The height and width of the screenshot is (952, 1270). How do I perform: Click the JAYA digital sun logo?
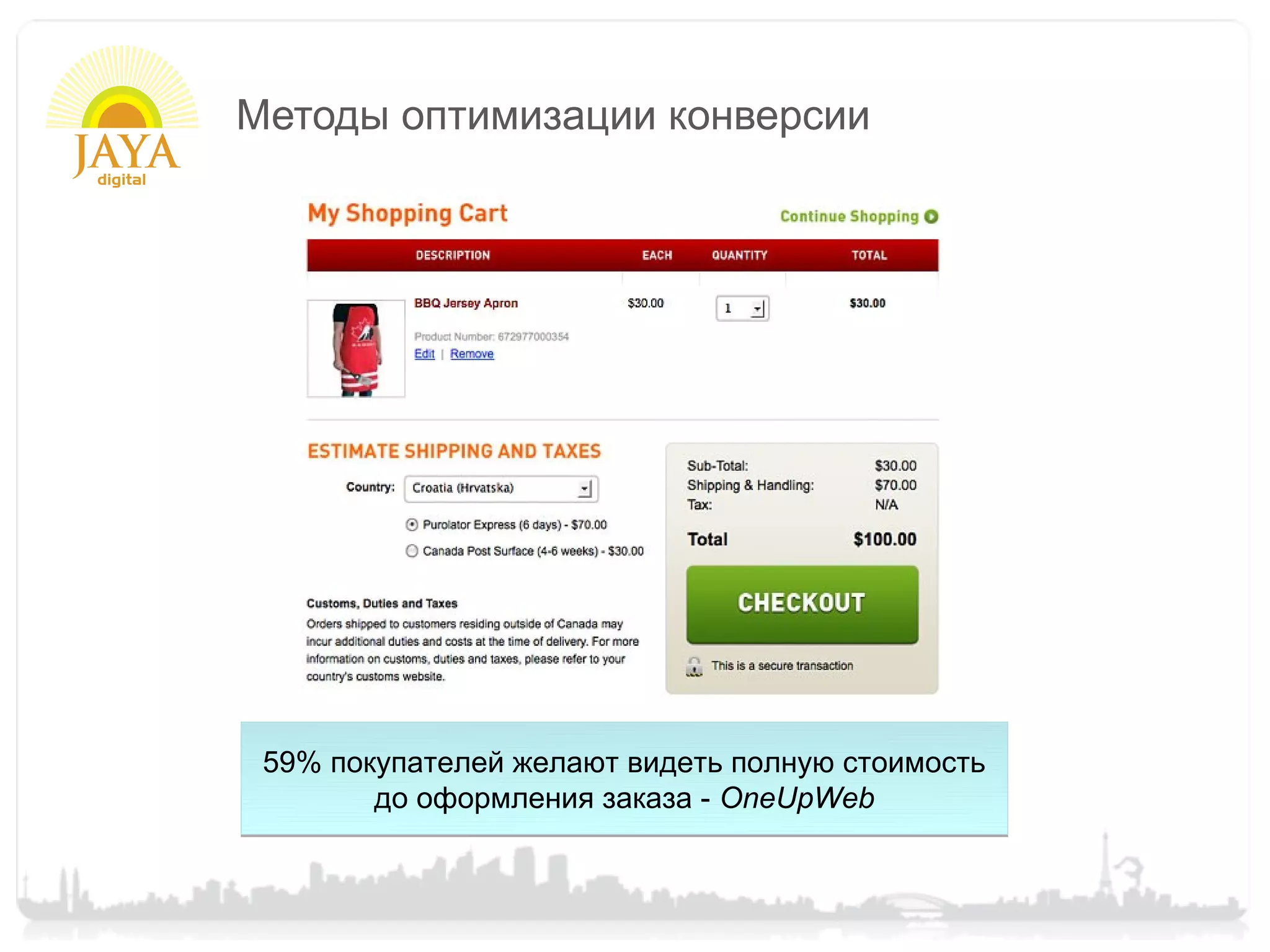point(122,116)
